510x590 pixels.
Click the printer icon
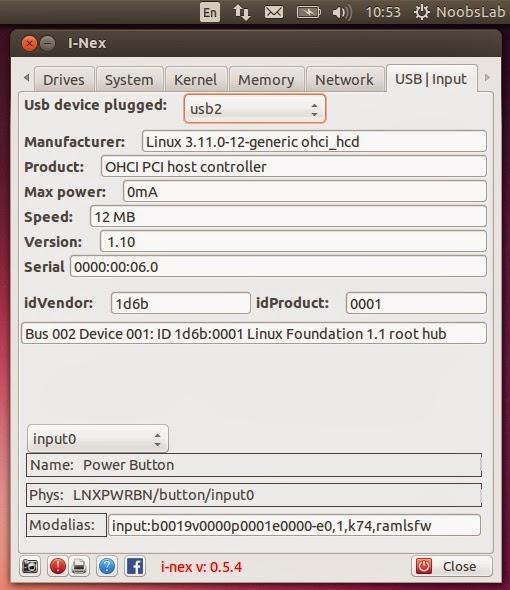[x=79, y=566]
